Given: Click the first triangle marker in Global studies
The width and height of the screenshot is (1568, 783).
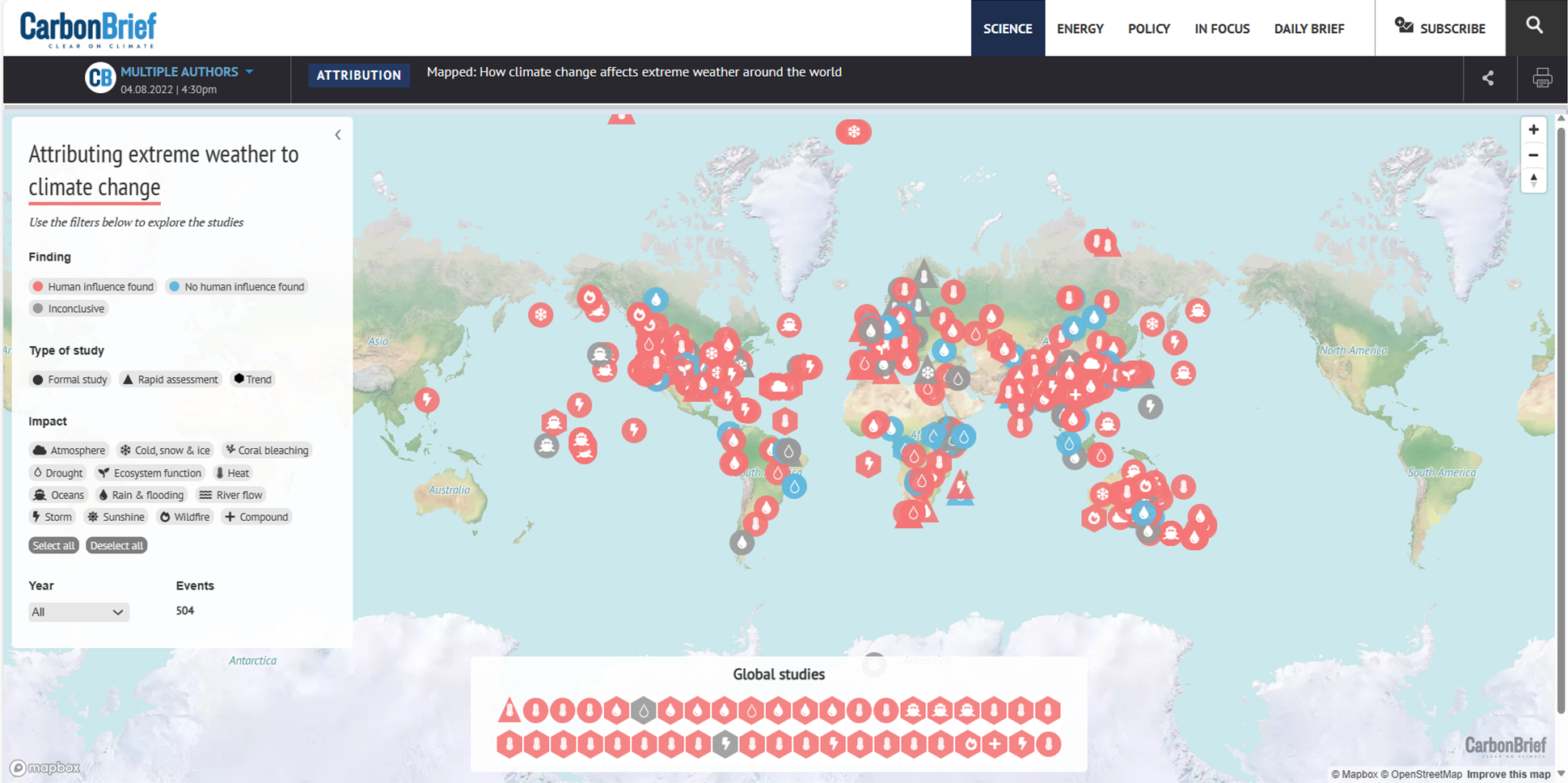Looking at the screenshot, I should (509, 710).
